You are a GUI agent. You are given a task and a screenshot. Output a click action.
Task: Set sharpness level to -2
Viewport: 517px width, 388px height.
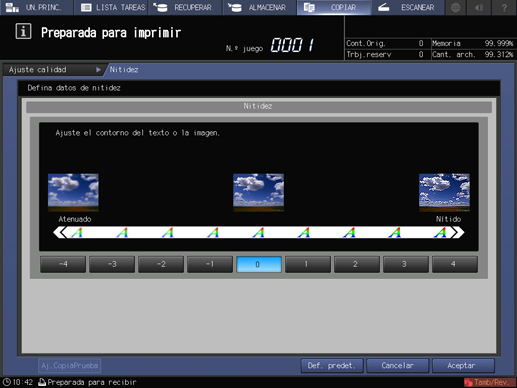click(x=161, y=264)
